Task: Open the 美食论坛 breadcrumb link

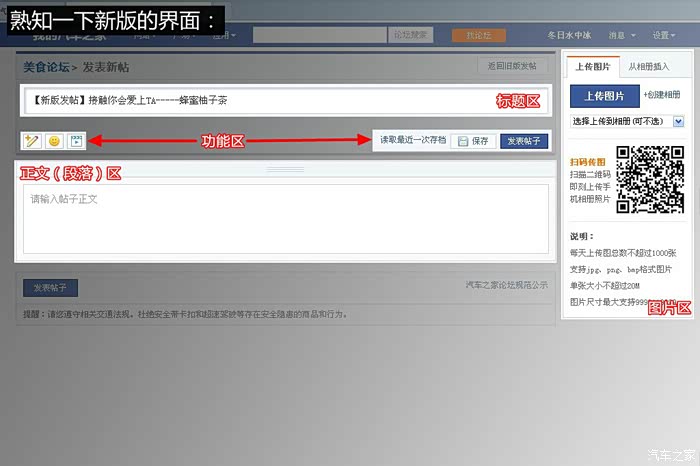Action: pos(46,67)
